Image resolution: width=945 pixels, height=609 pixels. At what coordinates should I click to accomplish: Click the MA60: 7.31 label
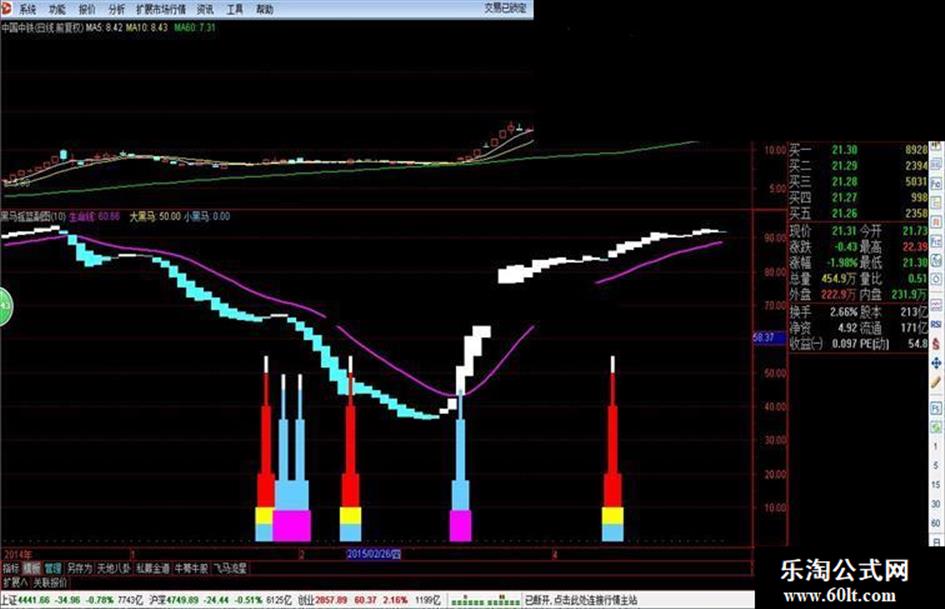point(195,28)
